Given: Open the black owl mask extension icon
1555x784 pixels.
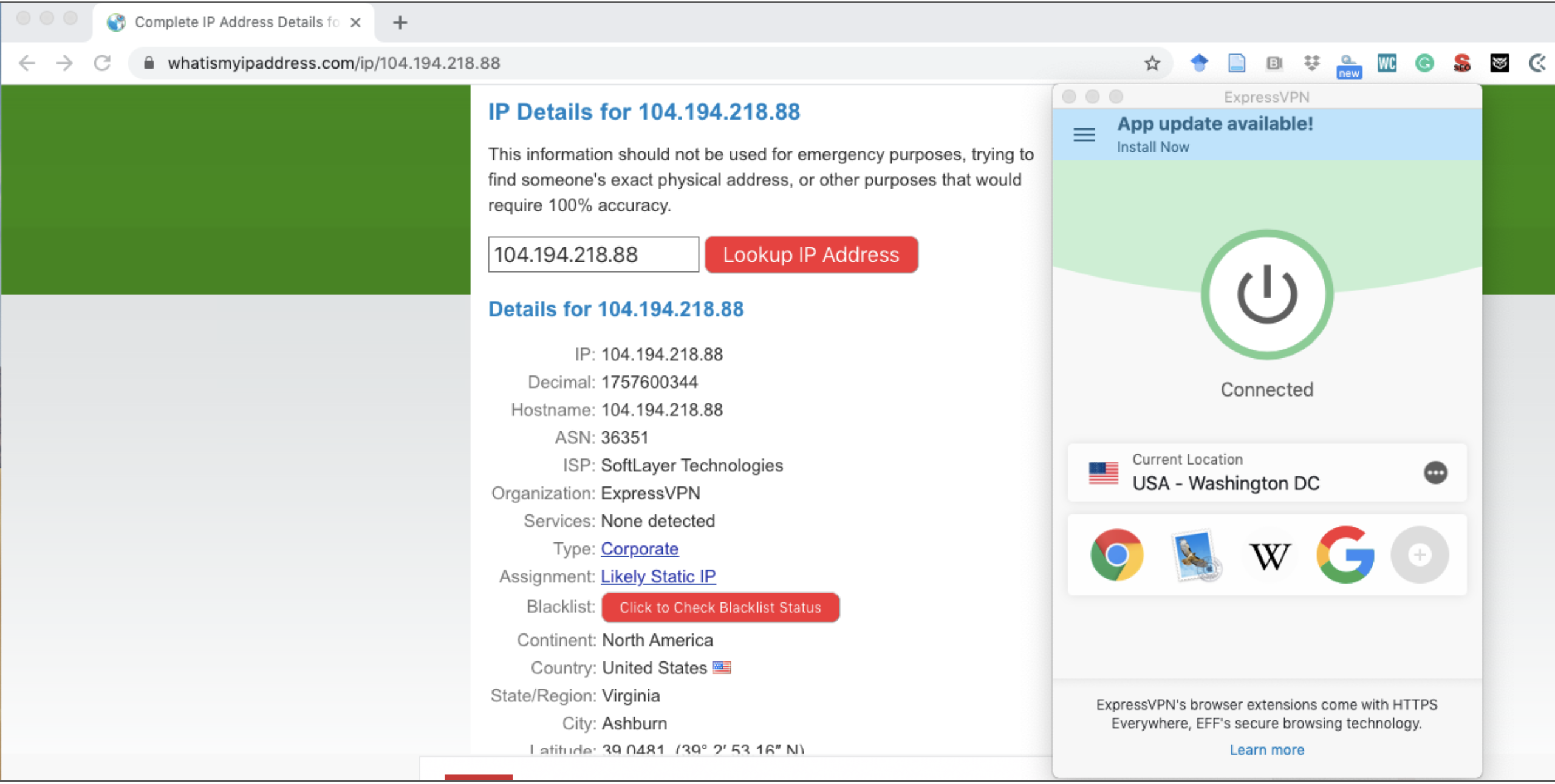Looking at the screenshot, I should coord(1500,63).
